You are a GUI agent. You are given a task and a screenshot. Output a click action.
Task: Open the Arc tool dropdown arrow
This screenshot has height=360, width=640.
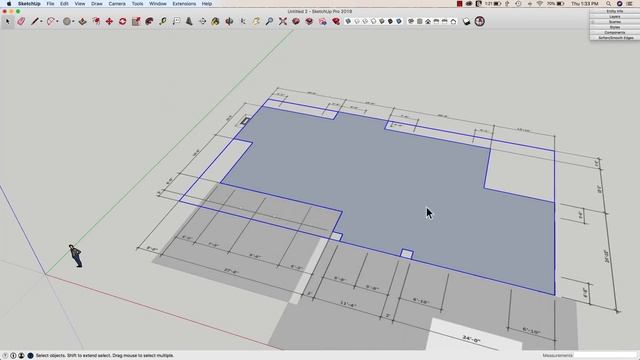(x=57, y=22)
